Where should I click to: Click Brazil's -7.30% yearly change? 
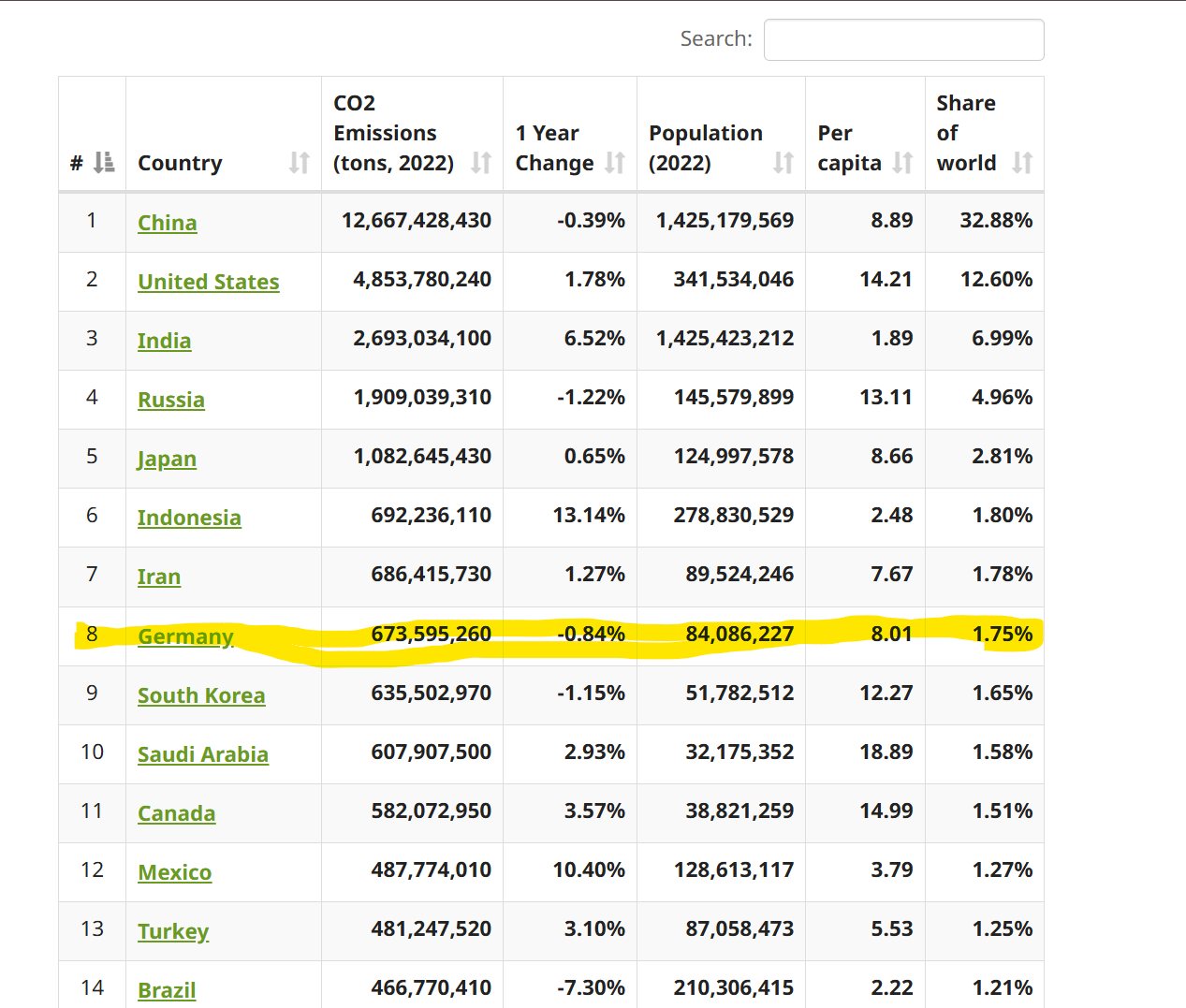coord(591,987)
